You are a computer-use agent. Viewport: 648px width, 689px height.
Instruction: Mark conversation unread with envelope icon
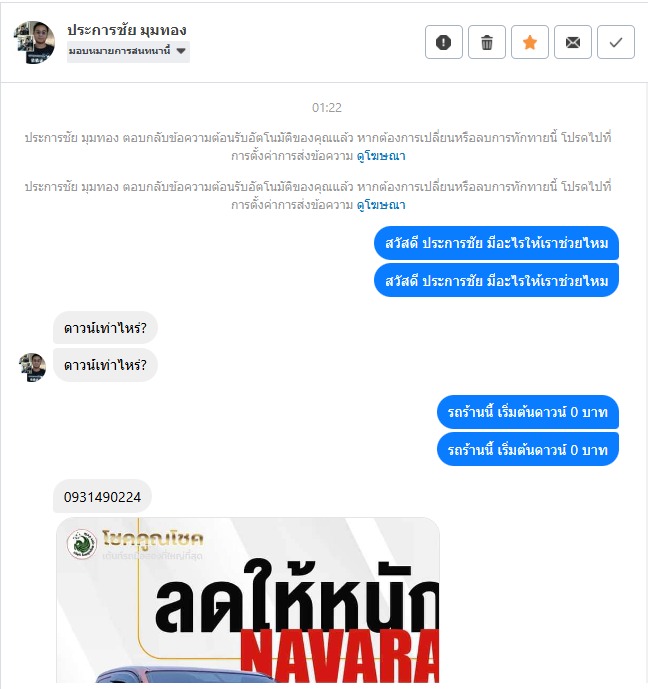point(573,42)
